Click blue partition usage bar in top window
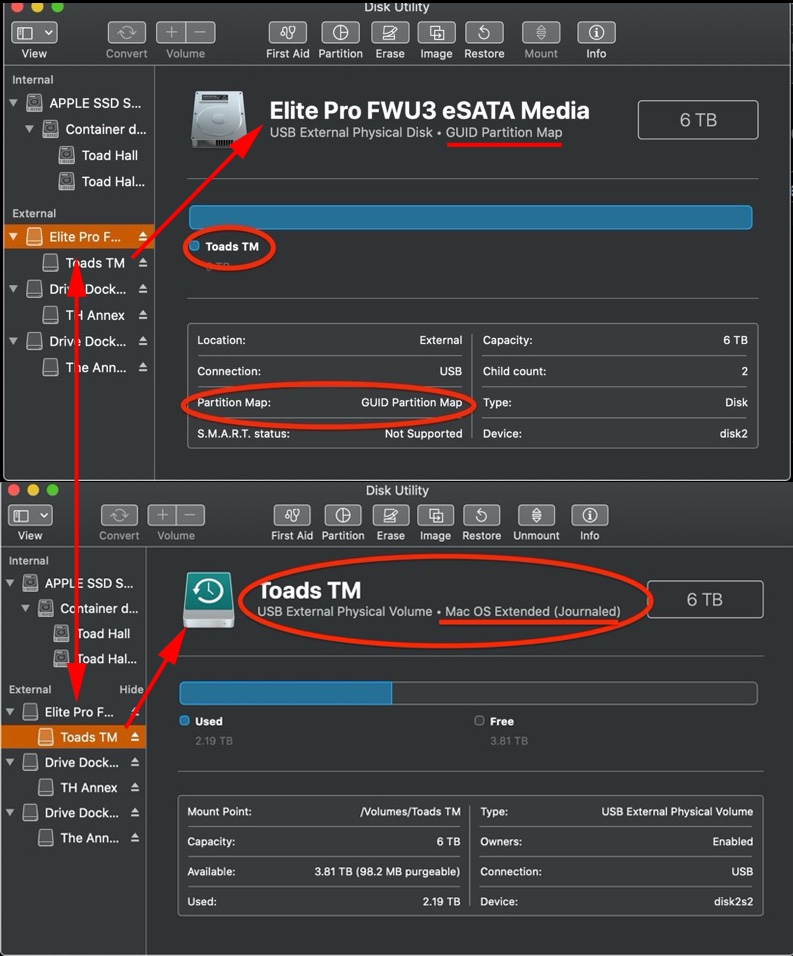This screenshot has height=956, width=793. tap(471, 218)
